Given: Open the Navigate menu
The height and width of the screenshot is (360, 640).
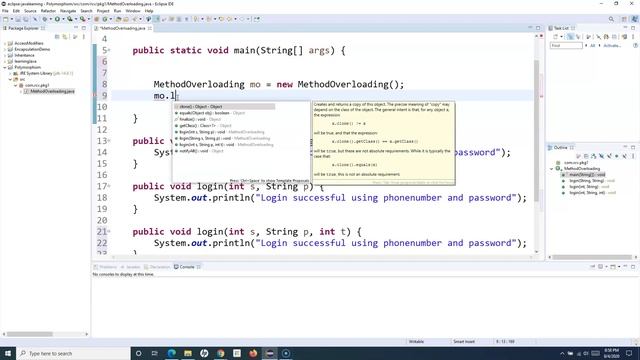Looking at the screenshot, I should tap(68, 11).
